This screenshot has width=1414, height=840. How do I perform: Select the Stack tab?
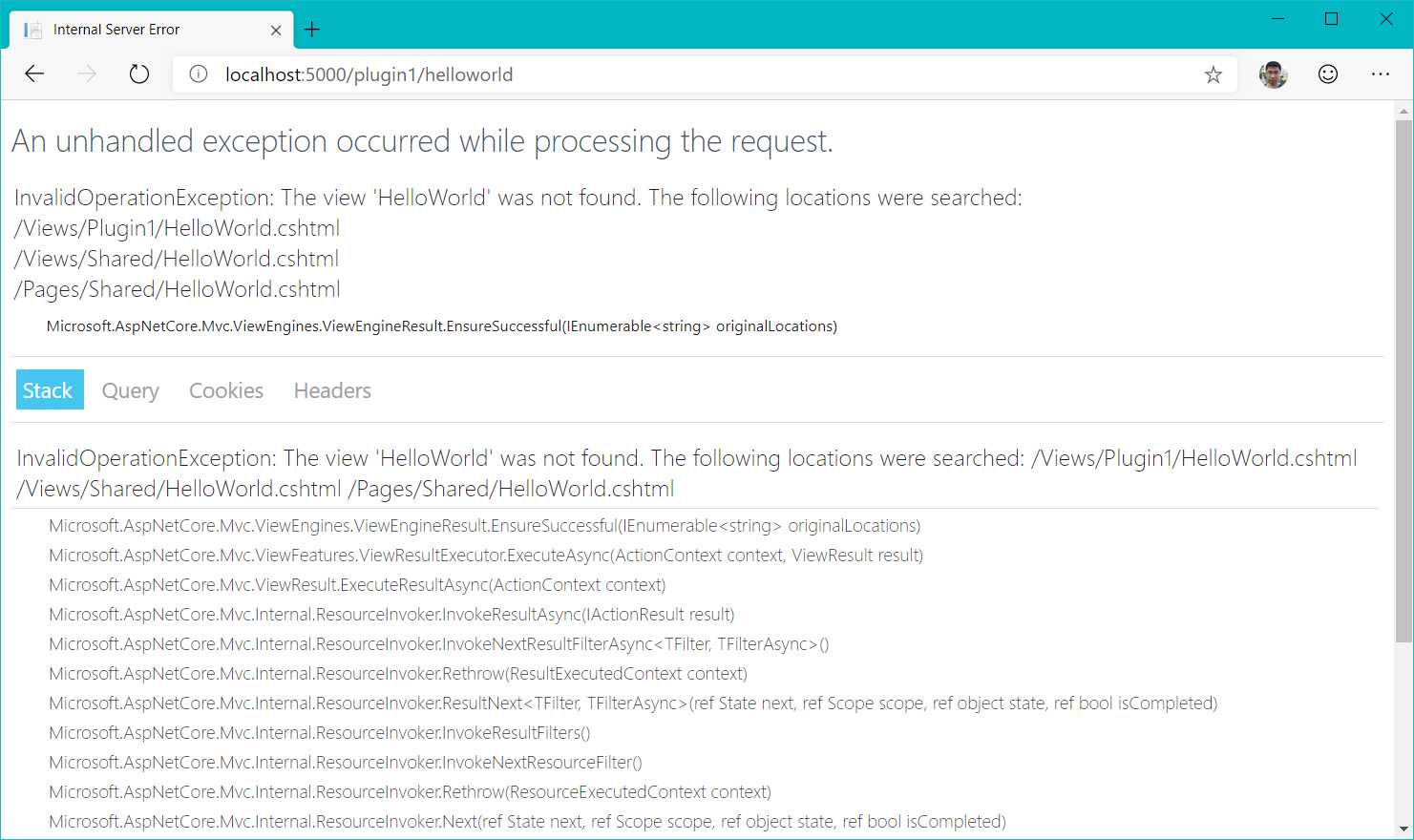pos(50,389)
